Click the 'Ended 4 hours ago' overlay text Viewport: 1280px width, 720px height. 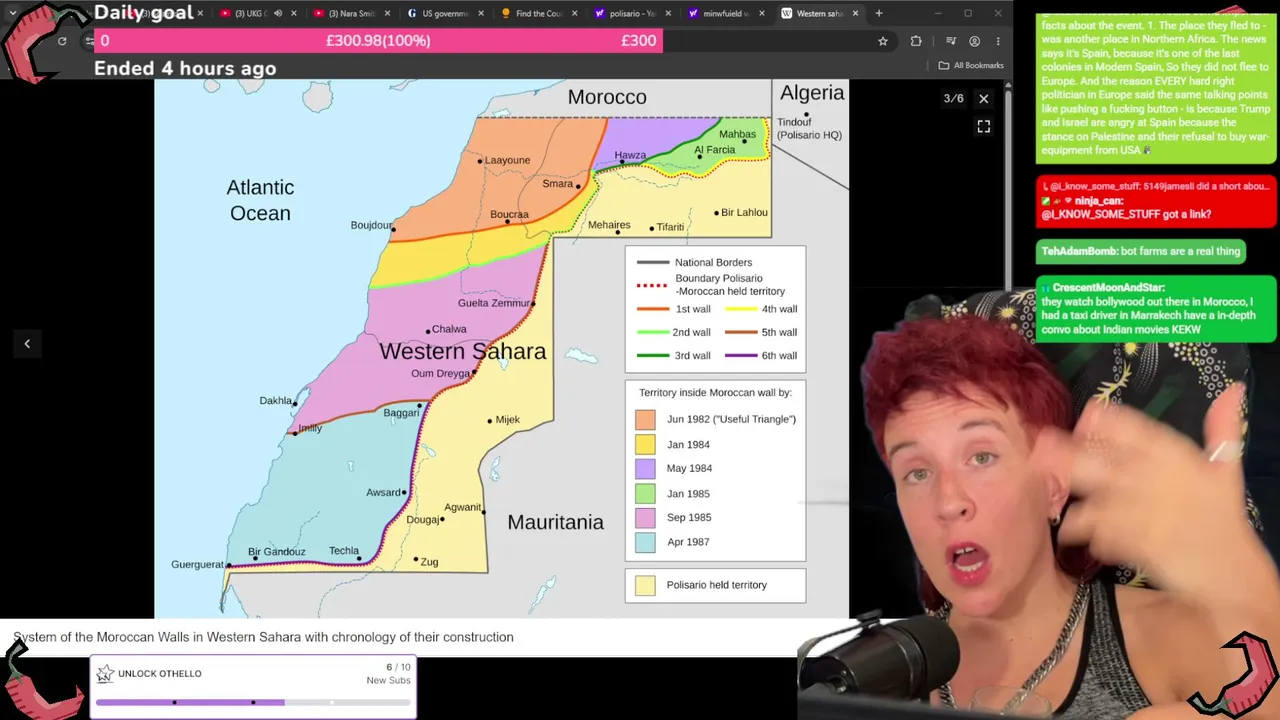pyautogui.click(x=185, y=69)
